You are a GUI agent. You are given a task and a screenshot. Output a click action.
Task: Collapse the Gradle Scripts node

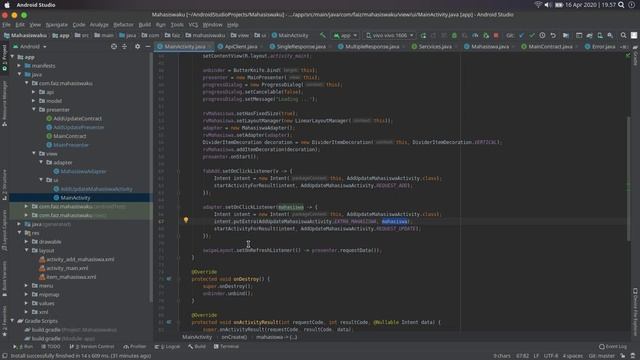pyautogui.click(x=13, y=321)
